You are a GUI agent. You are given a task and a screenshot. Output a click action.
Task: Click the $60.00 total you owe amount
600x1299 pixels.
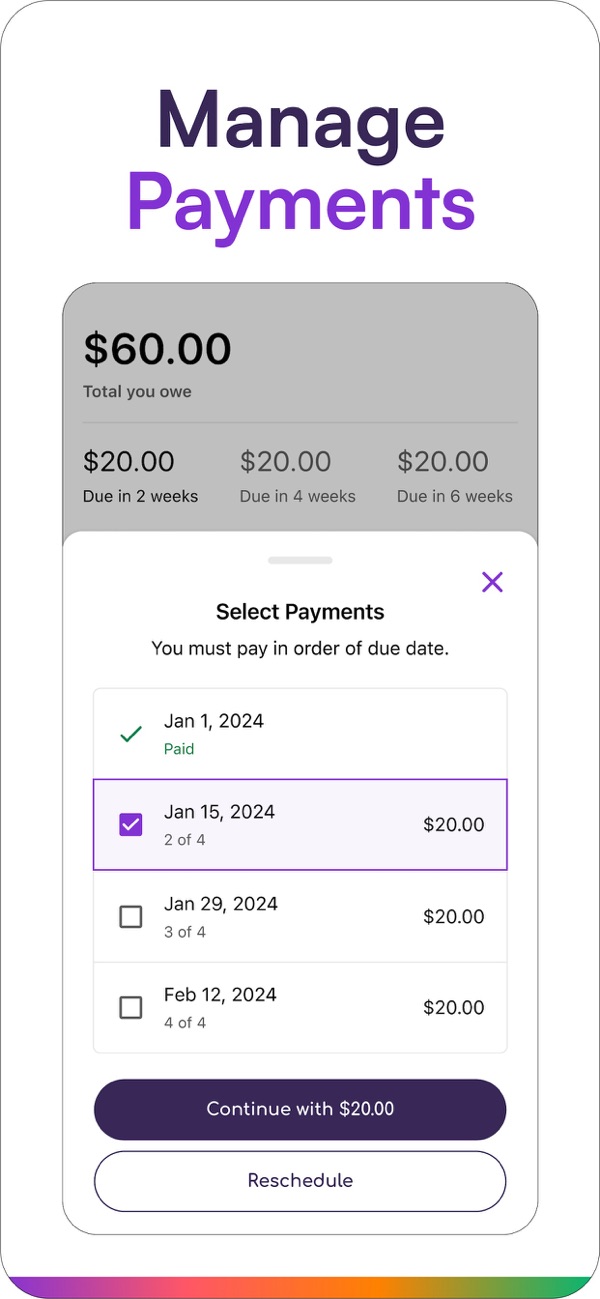pos(157,349)
